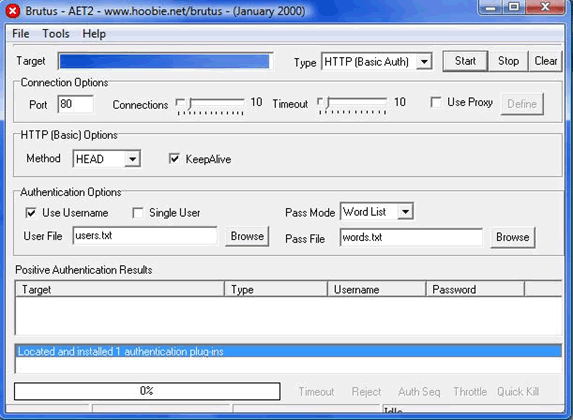573x420 pixels.
Task: Open the Tools menu
Action: (56, 34)
